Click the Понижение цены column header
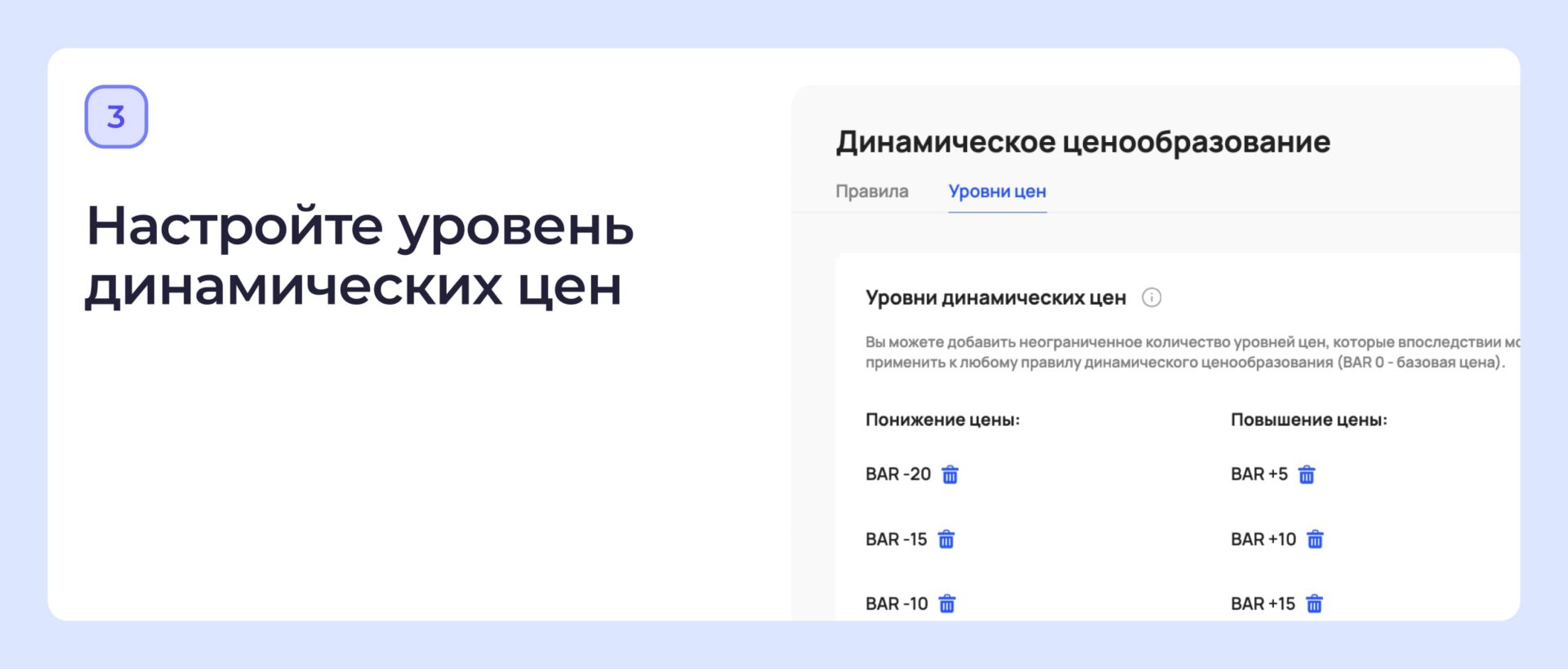Image resolution: width=1568 pixels, height=669 pixels. 942,420
